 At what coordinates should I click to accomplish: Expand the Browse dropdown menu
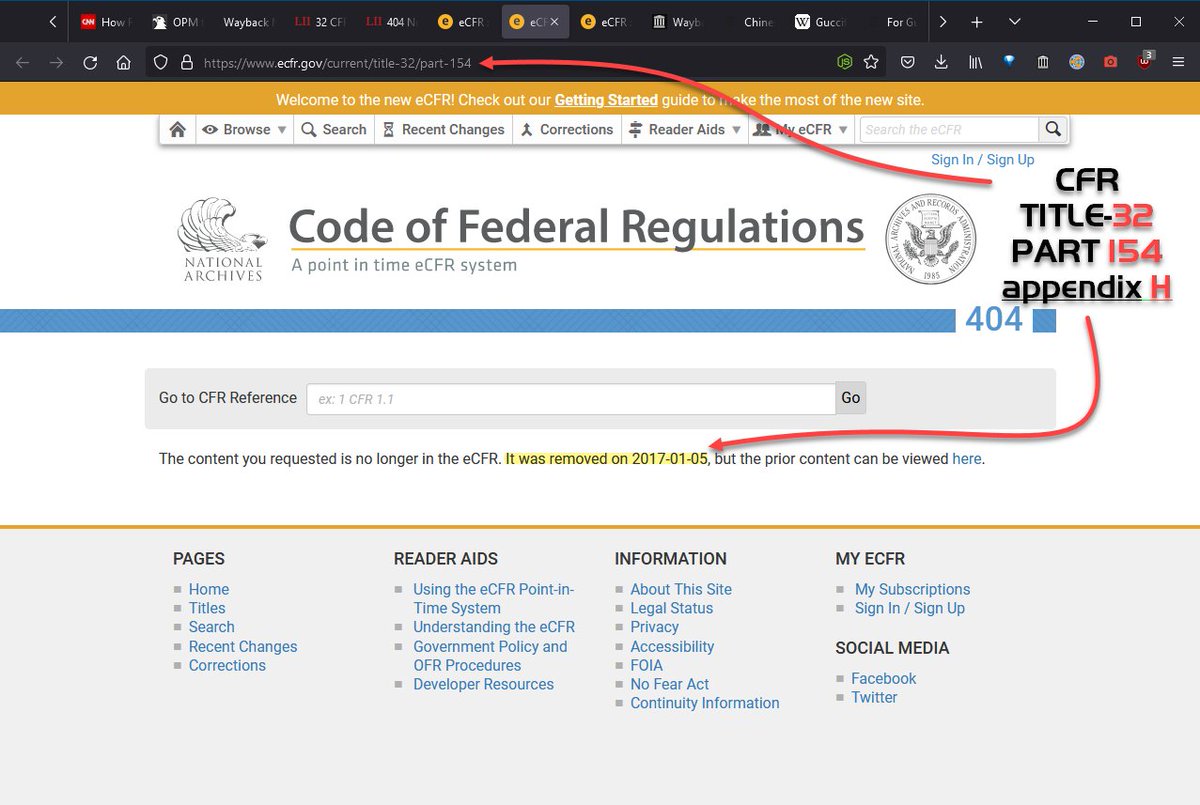tap(245, 129)
